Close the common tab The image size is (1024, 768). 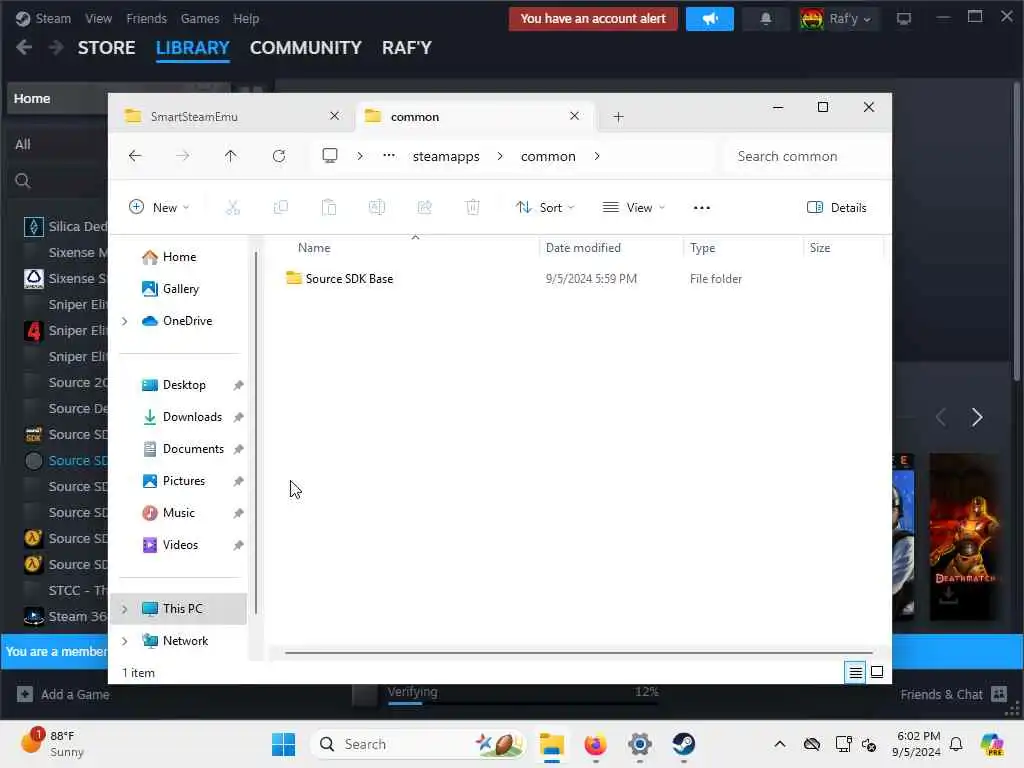[x=574, y=116]
